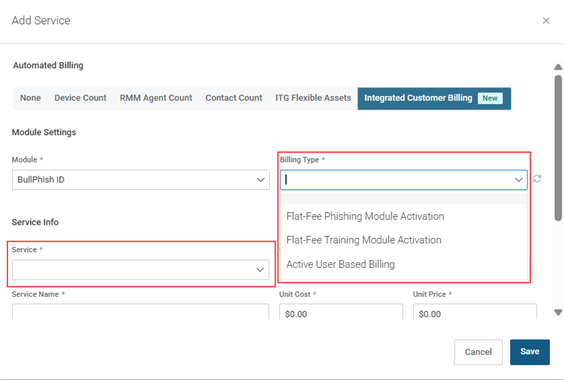Screen dimensions: 564x380
Task: Save the new service
Action: click(529, 352)
